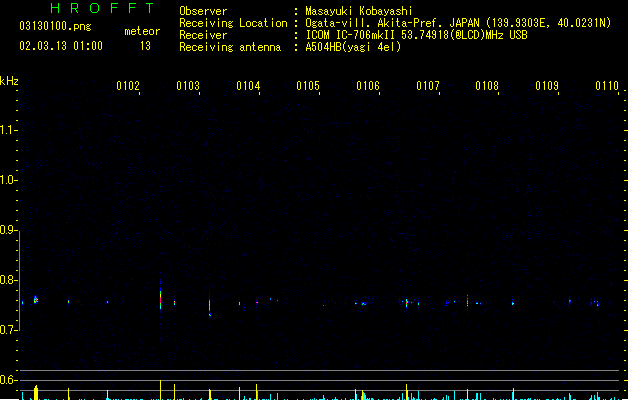This screenshot has height=400, width=629.
Task: Click time marker 0106
Action: [x=368, y=86]
